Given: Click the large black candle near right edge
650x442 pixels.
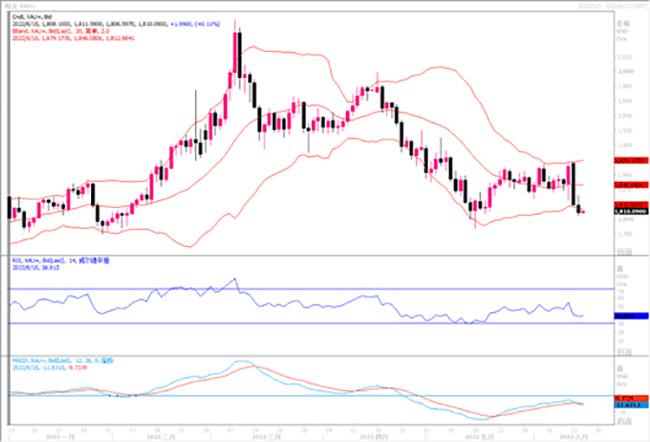Looking at the screenshot, I should click(574, 183).
